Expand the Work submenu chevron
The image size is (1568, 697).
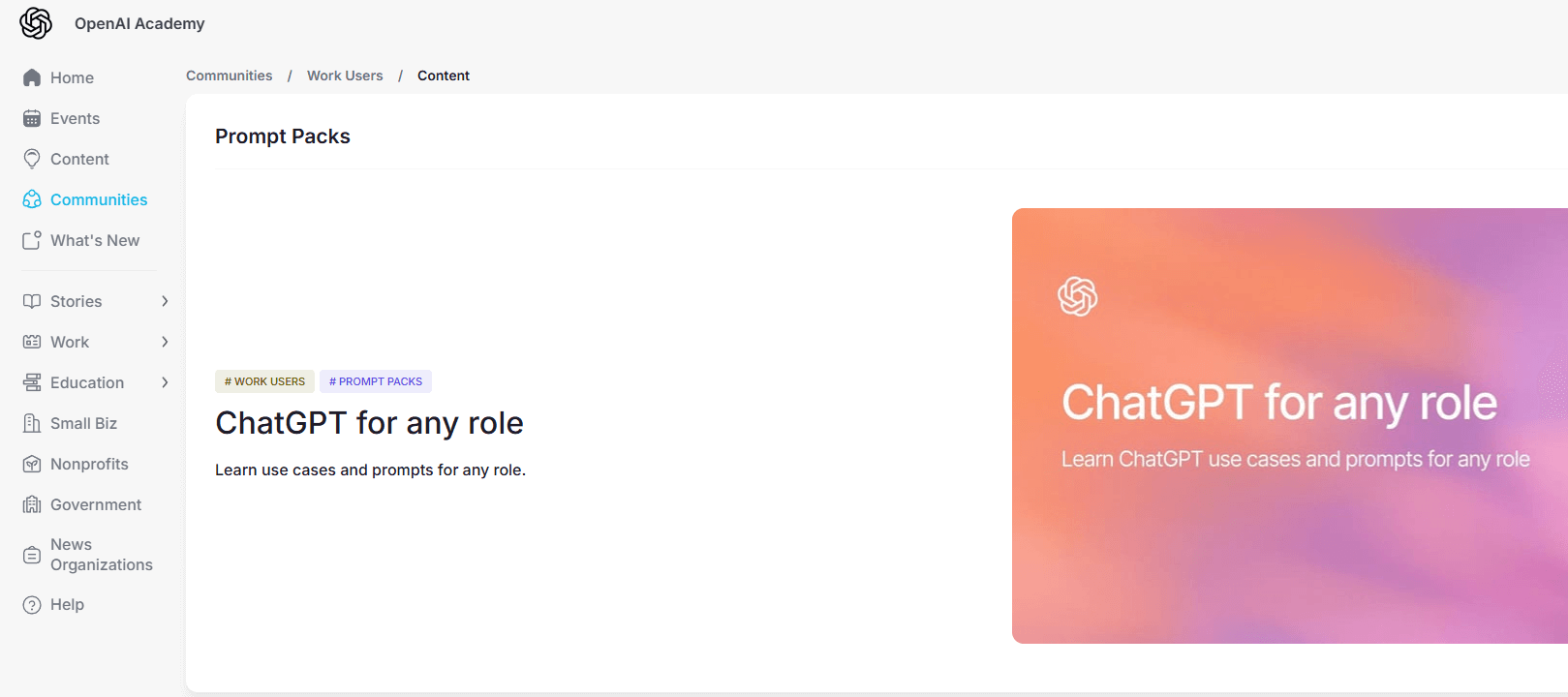pos(165,342)
